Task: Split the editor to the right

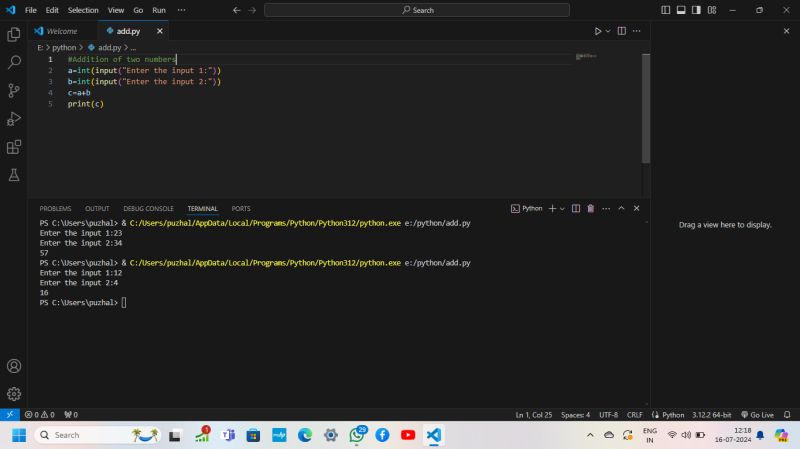Action: point(621,31)
